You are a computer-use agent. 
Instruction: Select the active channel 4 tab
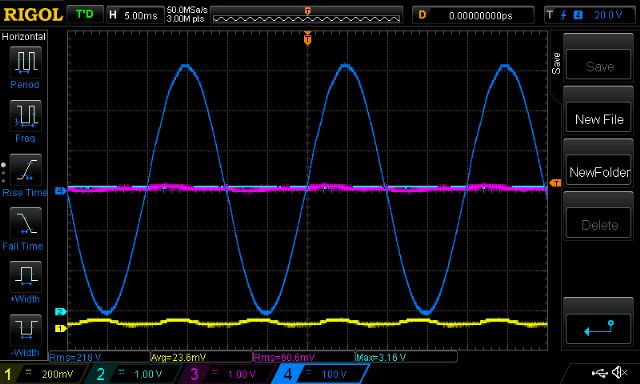pos(320,373)
